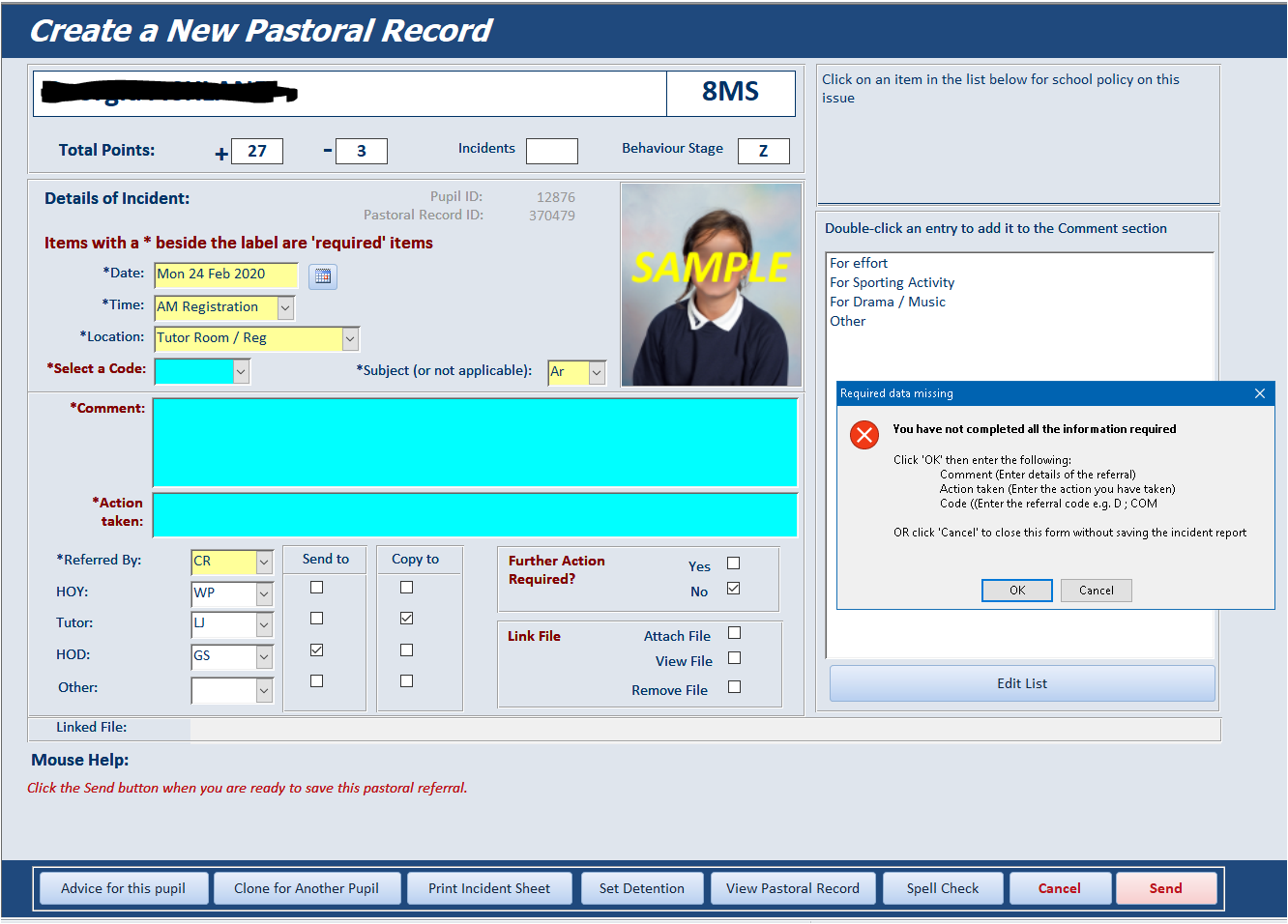The image size is (1288, 924).
Task: Uncheck No for Further Action Required
Action: [733, 588]
